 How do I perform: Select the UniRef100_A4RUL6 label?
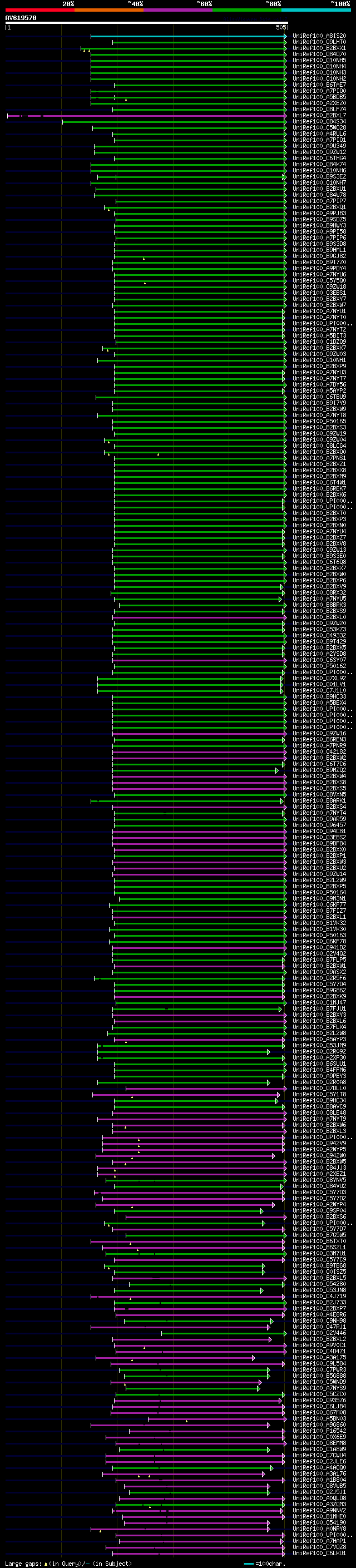pyautogui.click(x=319, y=134)
